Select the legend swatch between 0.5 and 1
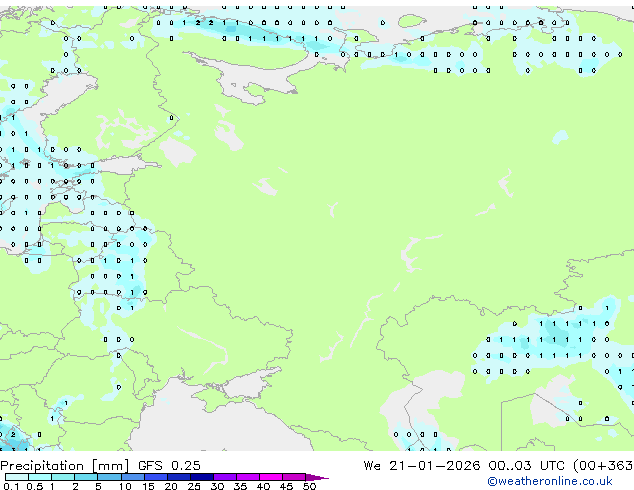This screenshot has height=490, width=634. point(40,477)
